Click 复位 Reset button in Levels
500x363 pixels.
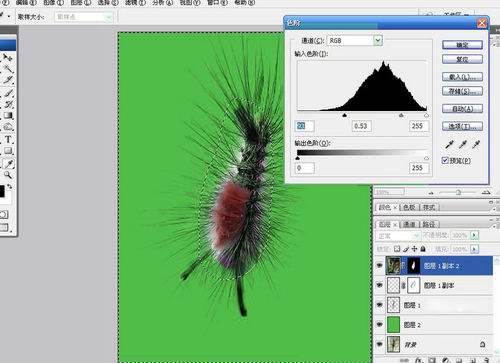[462, 59]
